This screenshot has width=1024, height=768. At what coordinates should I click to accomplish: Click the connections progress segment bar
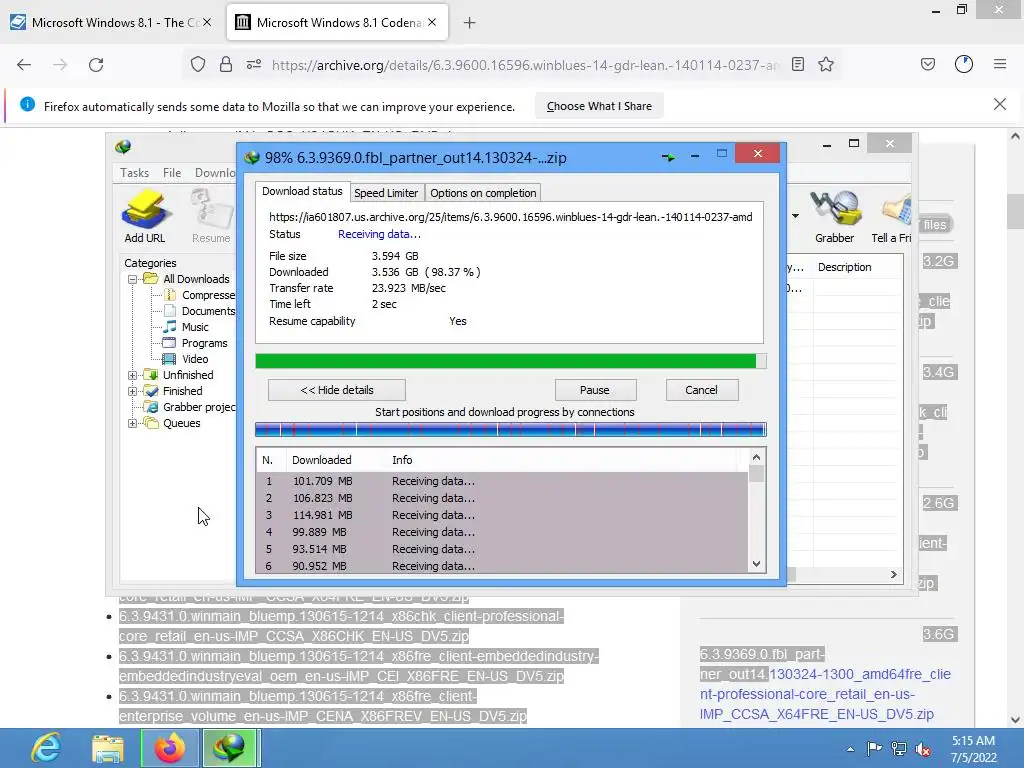(511, 429)
